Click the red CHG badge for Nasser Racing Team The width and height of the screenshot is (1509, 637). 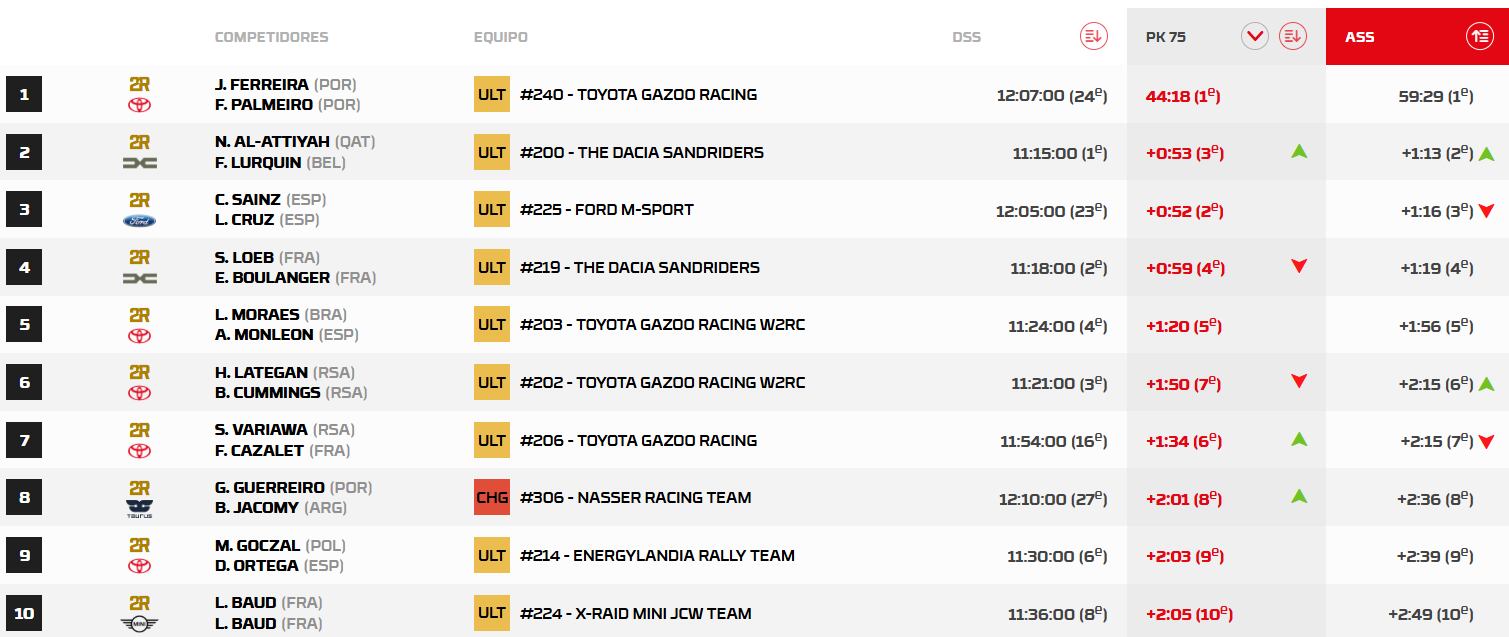point(491,498)
